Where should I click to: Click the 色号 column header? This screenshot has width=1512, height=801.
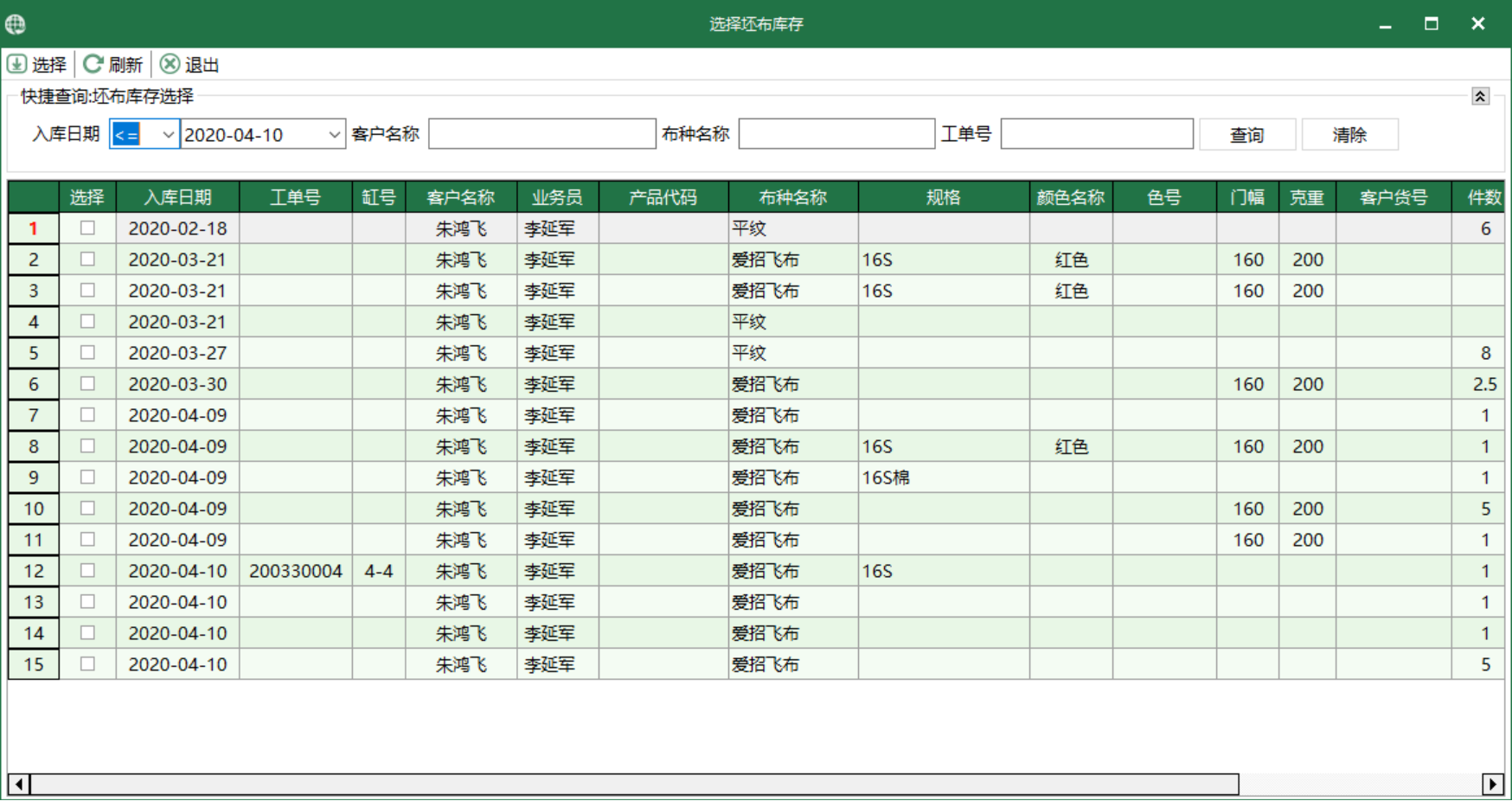coord(1164,197)
